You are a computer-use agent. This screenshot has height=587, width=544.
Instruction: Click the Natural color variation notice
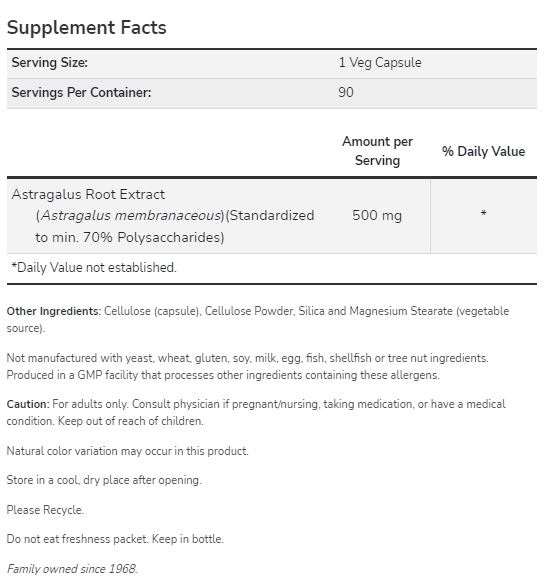[127, 451]
